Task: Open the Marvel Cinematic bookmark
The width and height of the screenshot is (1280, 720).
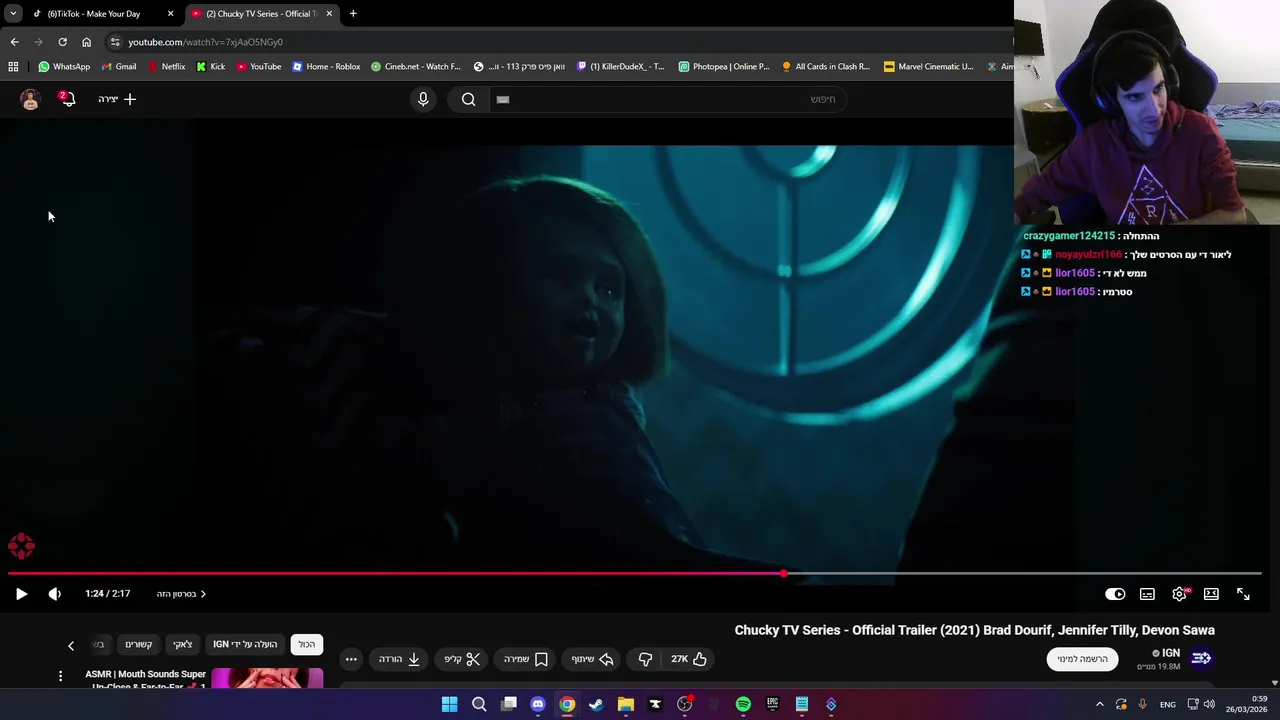Action: point(929,67)
